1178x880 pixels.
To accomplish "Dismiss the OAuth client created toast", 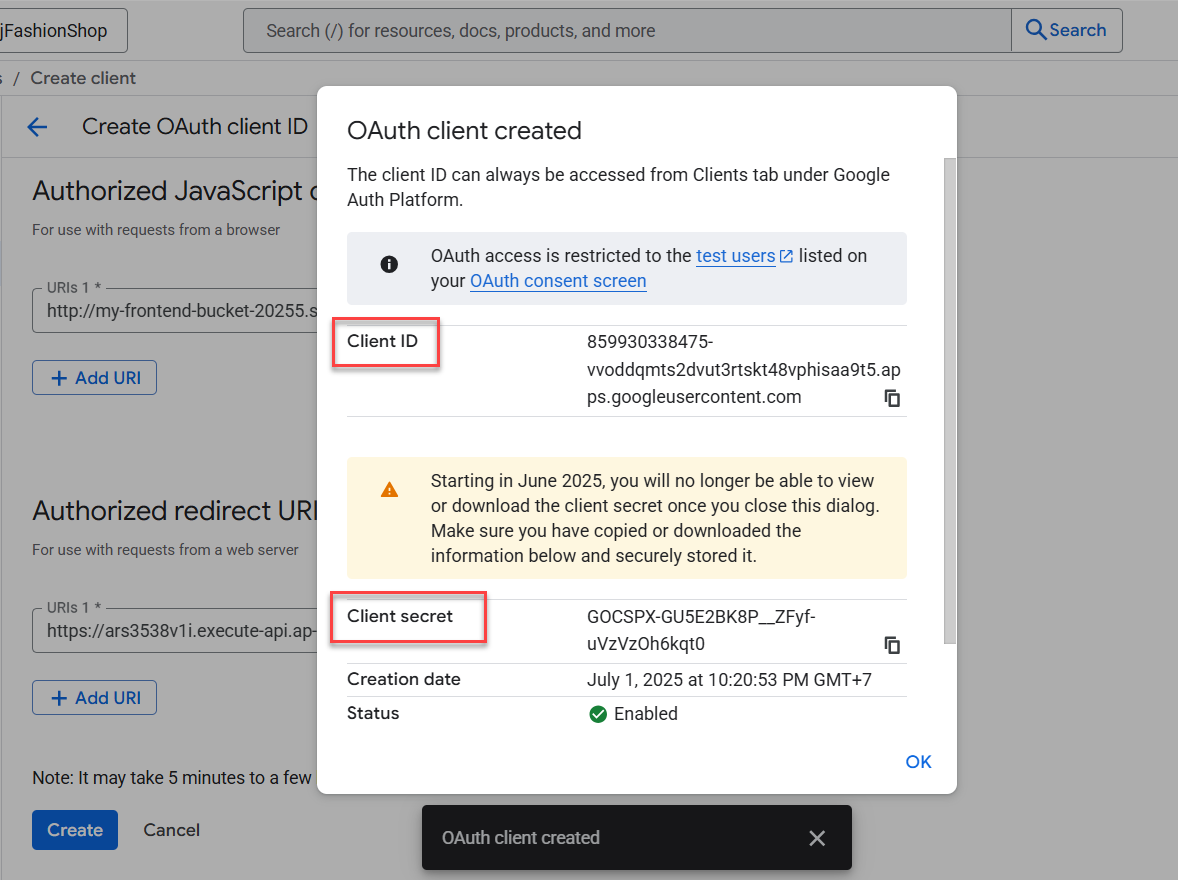I will point(817,838).
